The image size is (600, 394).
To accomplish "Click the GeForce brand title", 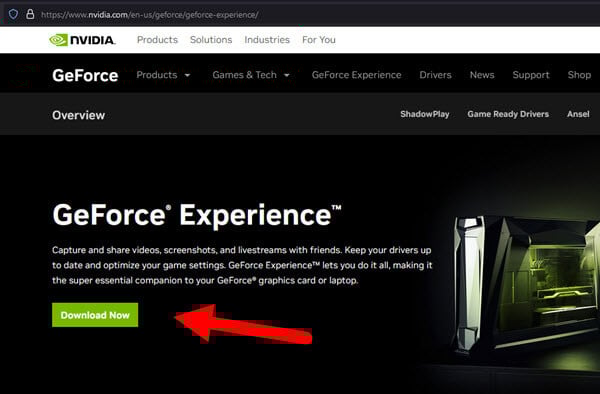I will point(85,75).
